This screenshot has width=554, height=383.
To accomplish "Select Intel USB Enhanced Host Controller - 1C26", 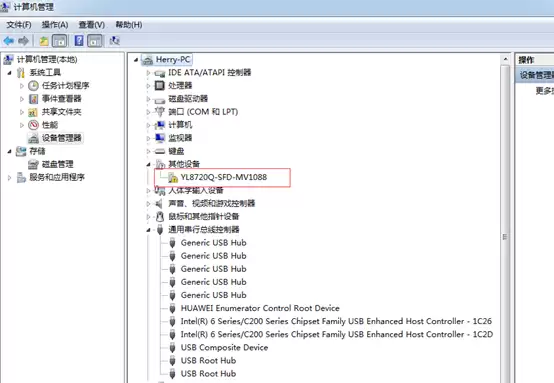I will coord(336,321).
